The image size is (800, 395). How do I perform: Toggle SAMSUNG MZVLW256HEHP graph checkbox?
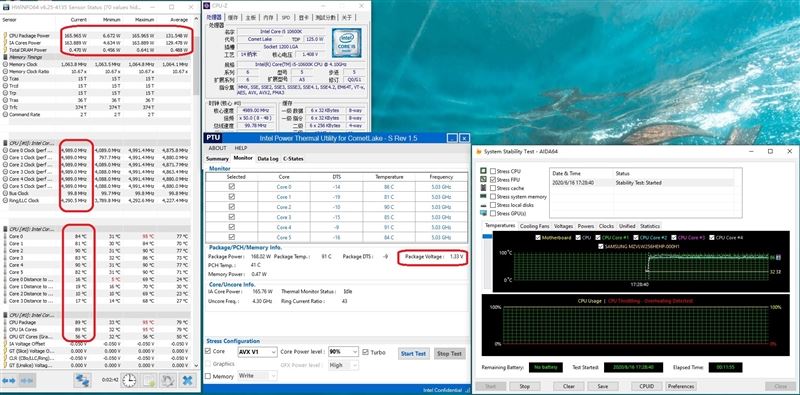(602, 246)
